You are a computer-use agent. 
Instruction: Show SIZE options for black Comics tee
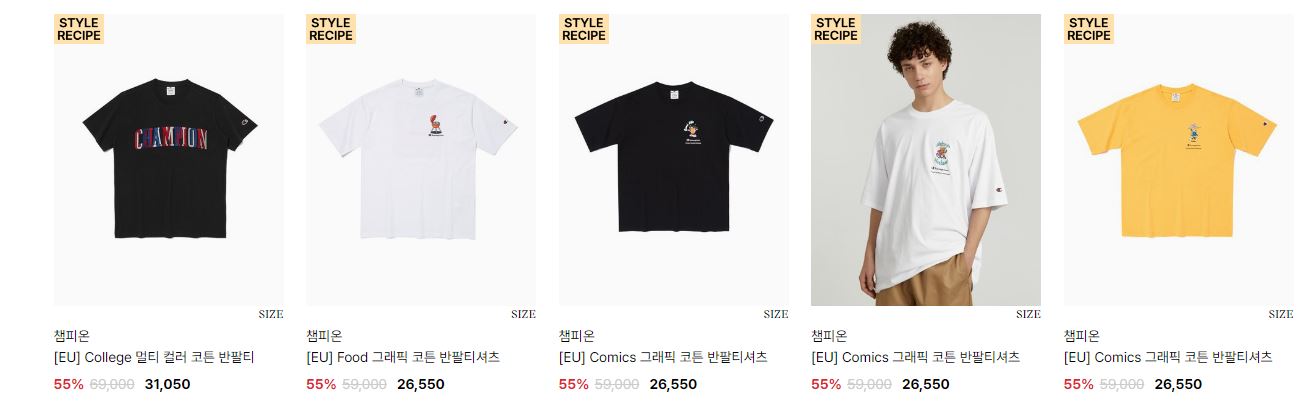tap(776, 314)
